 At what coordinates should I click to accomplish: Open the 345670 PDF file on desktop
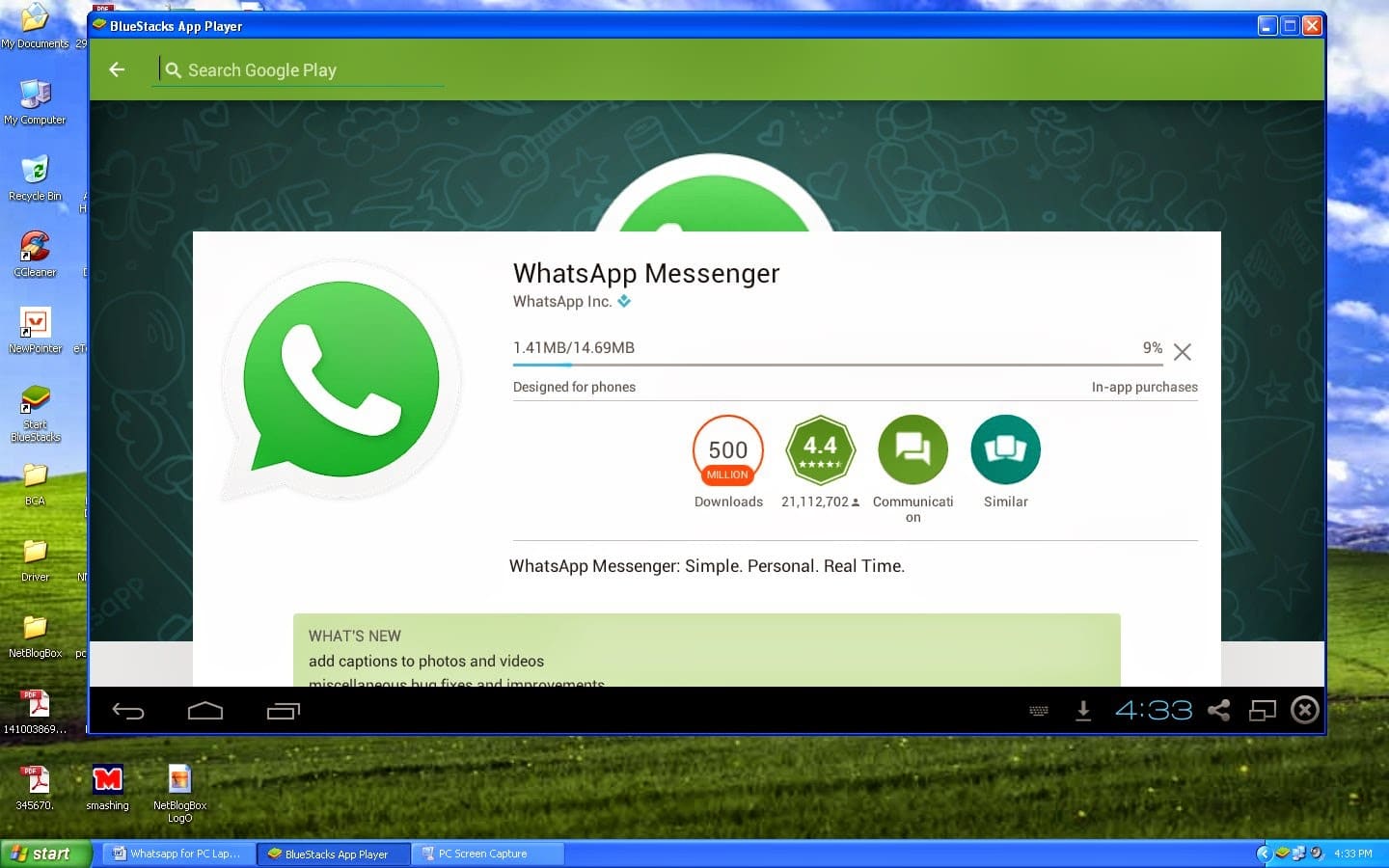pyautogui.click(x=35, y=788)
